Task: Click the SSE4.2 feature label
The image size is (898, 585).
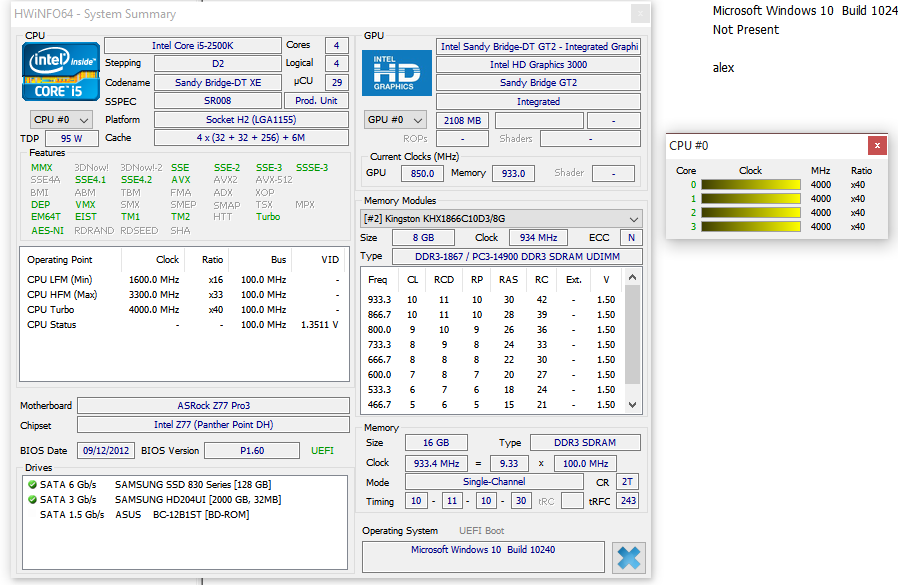Action: (136, 180)
